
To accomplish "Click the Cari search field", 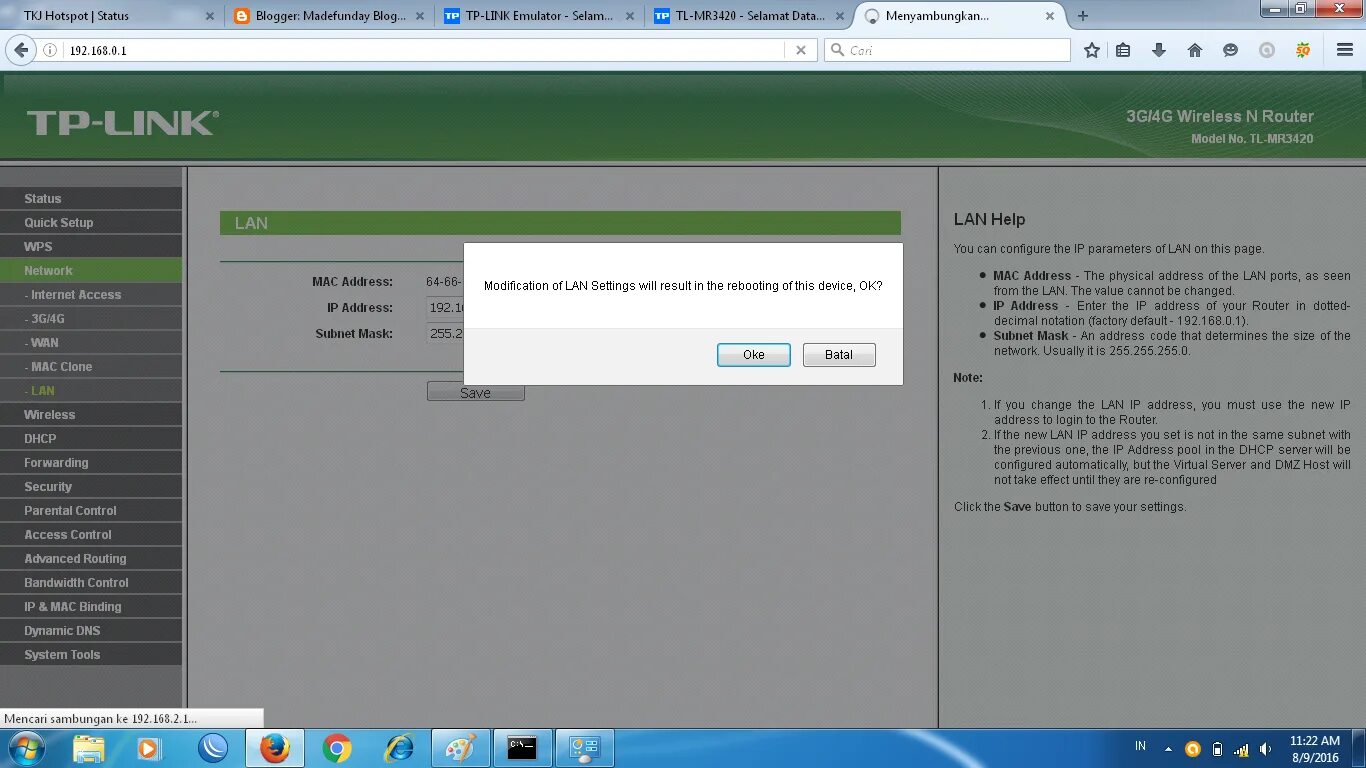I will tap(947, 50).
